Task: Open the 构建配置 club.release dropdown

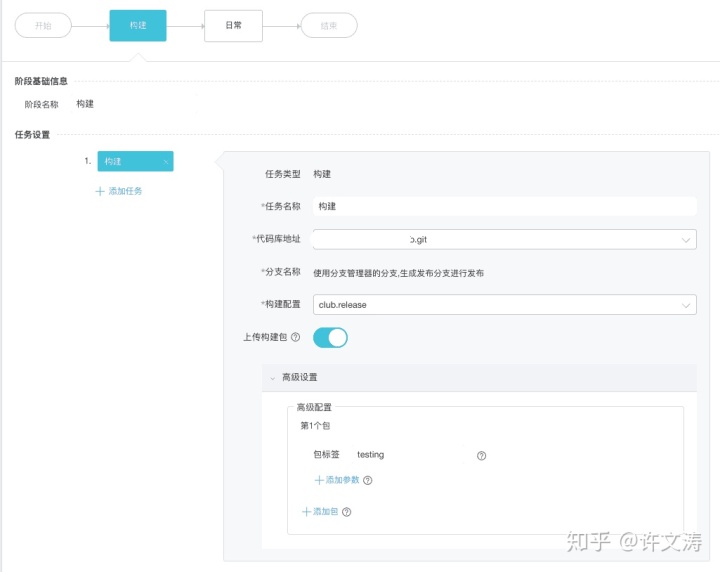Action: (505, 304)
